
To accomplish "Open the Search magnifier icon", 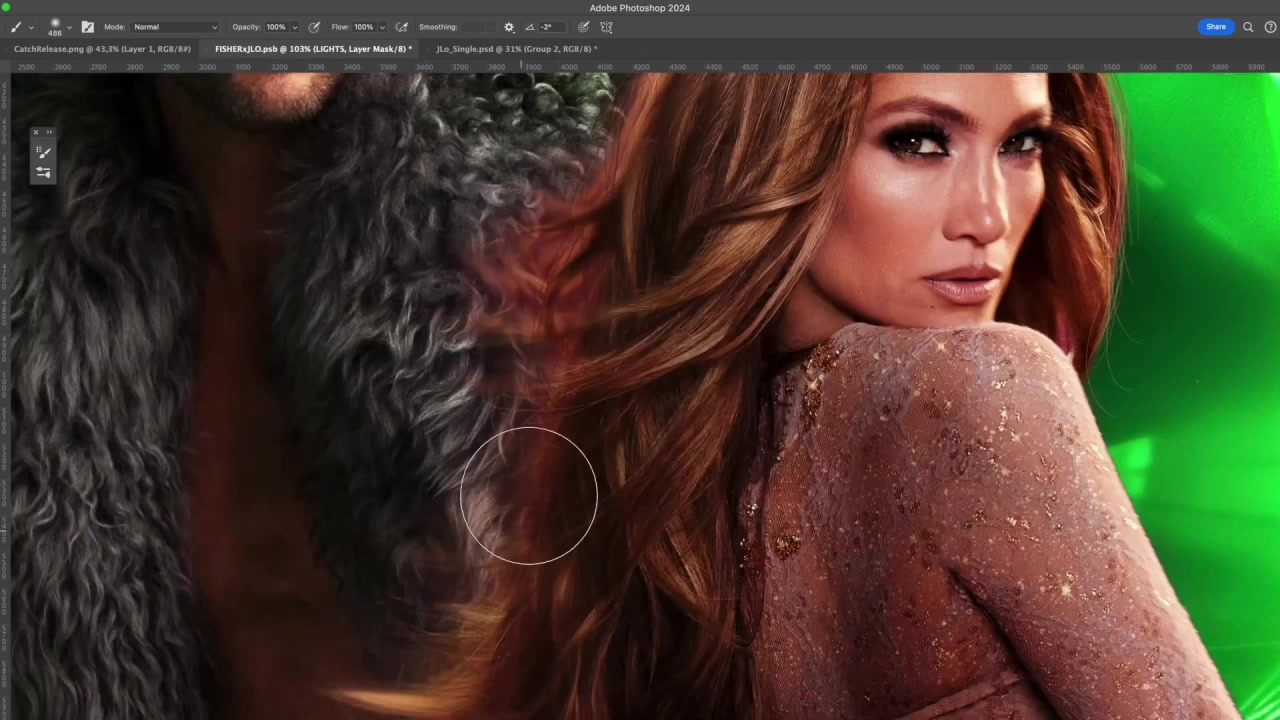I will click(1248, 27).
